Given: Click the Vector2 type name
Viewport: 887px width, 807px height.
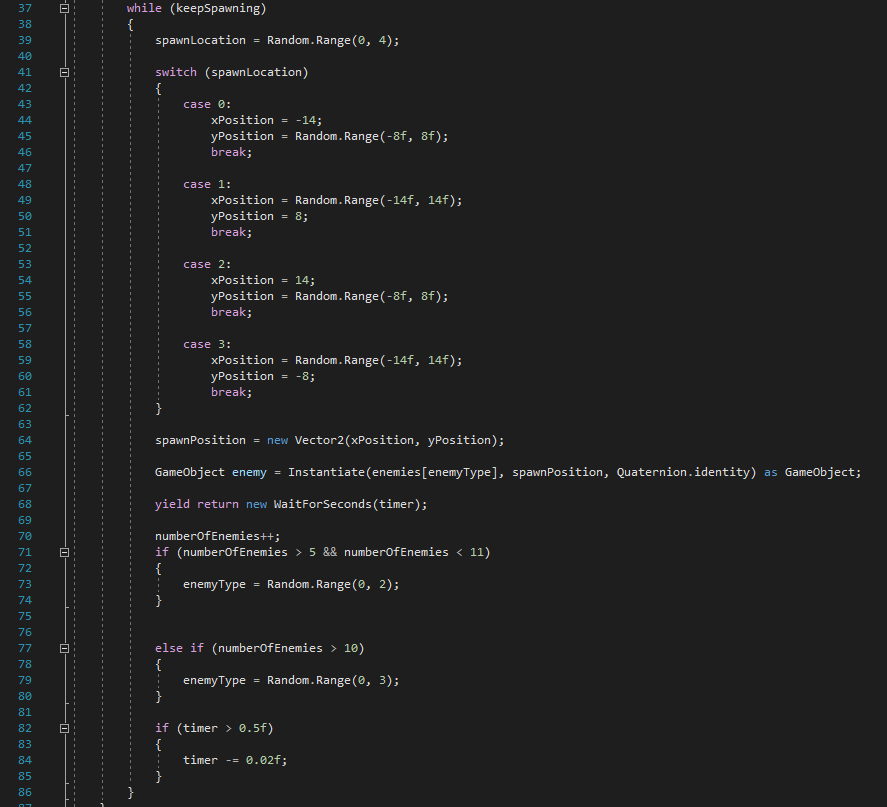Looking at the screenshot, I should (x=321, y=440).
